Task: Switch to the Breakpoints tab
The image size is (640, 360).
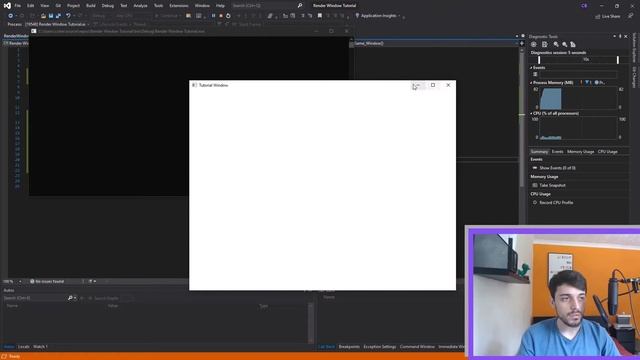Action: [349, 347]
